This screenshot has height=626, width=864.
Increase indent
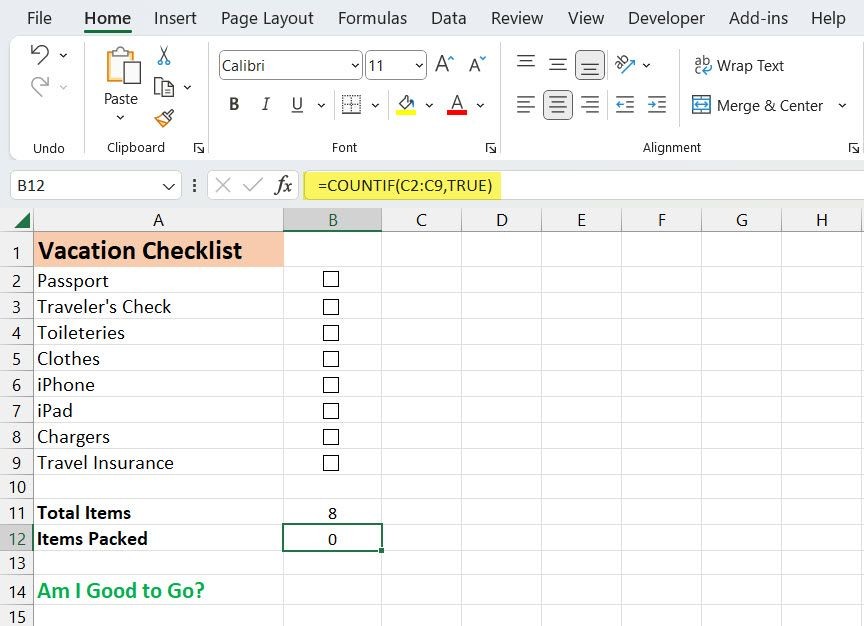(657, 105)
